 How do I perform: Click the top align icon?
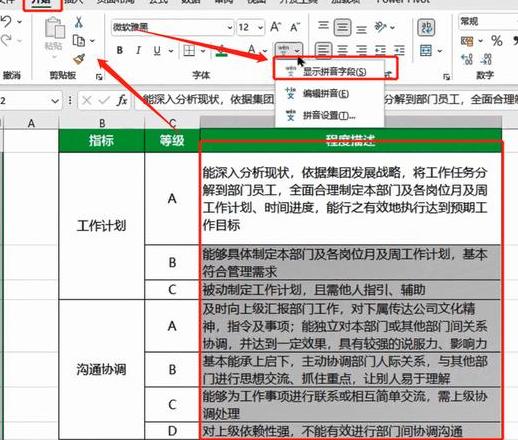(x=323, y=26)
